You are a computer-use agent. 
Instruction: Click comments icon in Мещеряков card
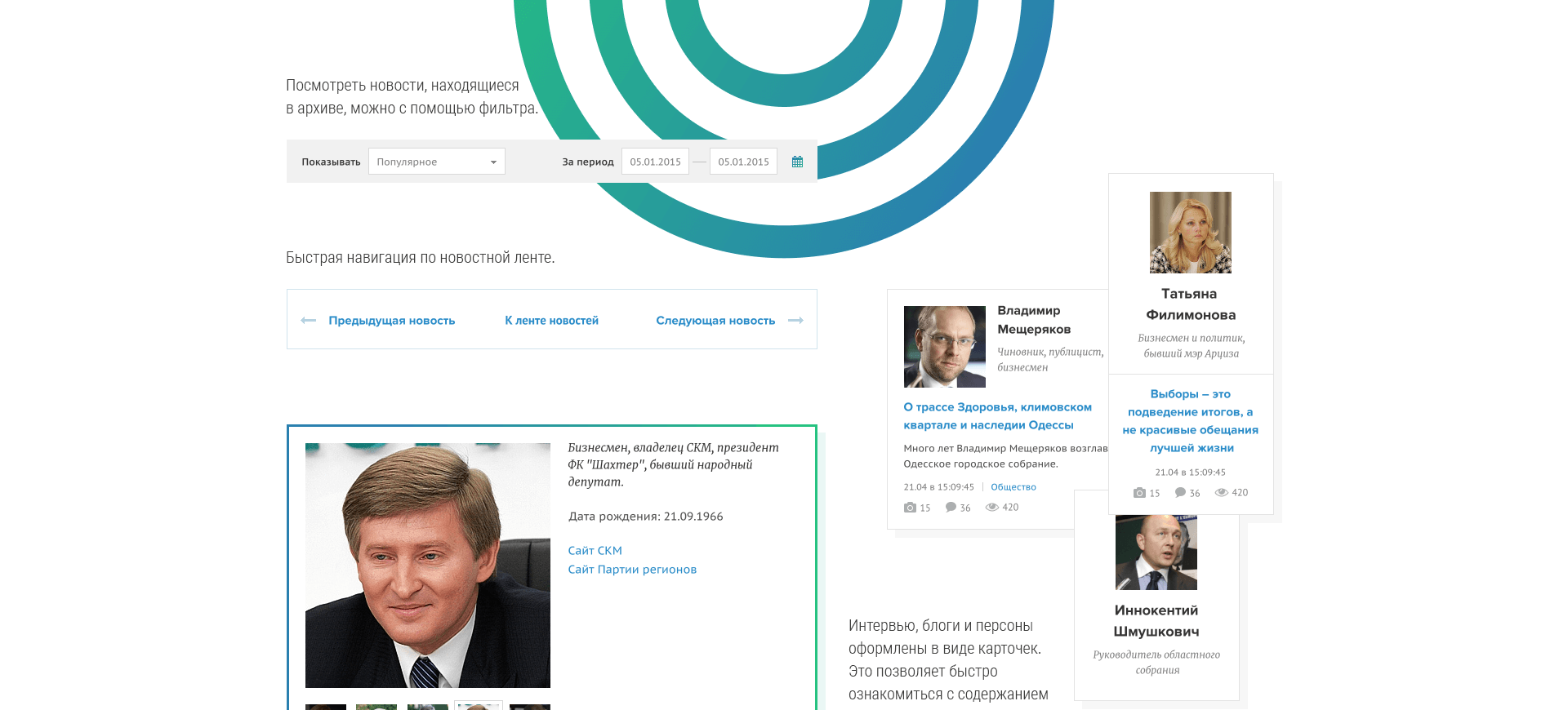click(951, 508)
